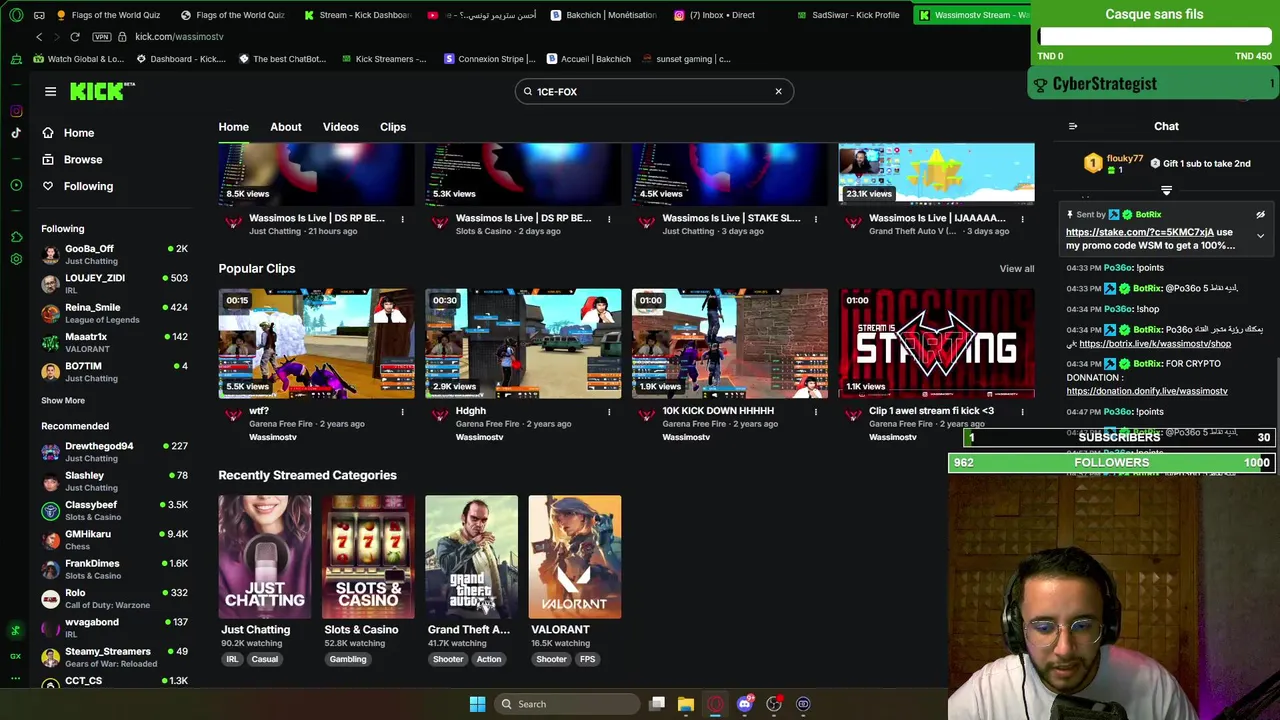Open the VALORANT category card

point(574,557)
